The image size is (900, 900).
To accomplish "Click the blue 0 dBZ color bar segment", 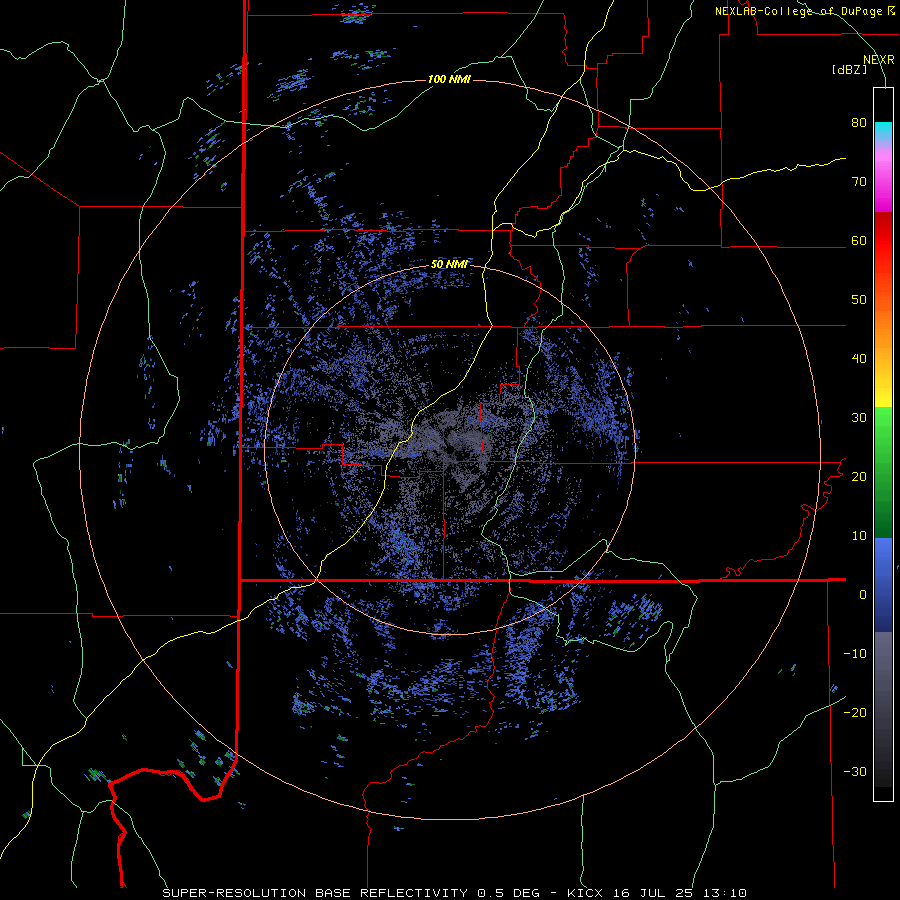I will pyautogui.click(x=883, y=585).
